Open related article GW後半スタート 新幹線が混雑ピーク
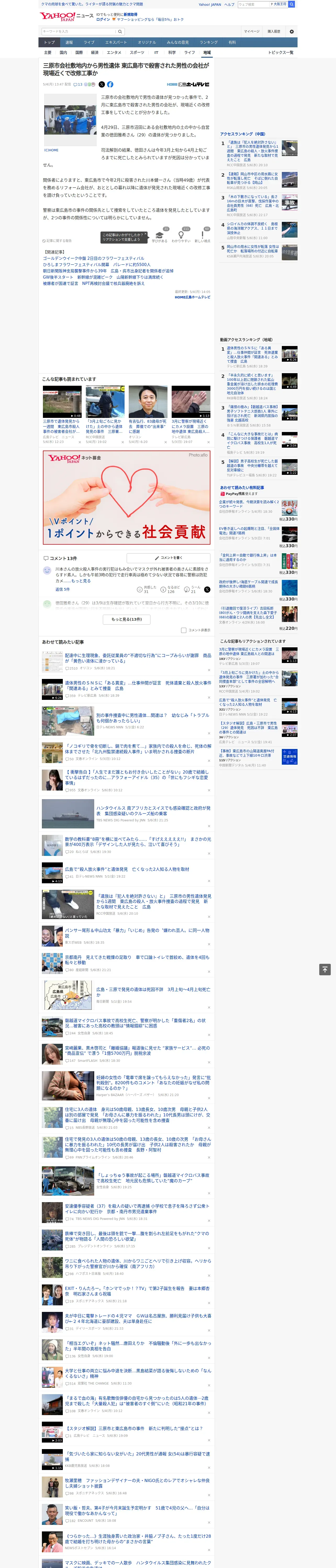The width and height of the screenshot is (336, 1568). 103,277
